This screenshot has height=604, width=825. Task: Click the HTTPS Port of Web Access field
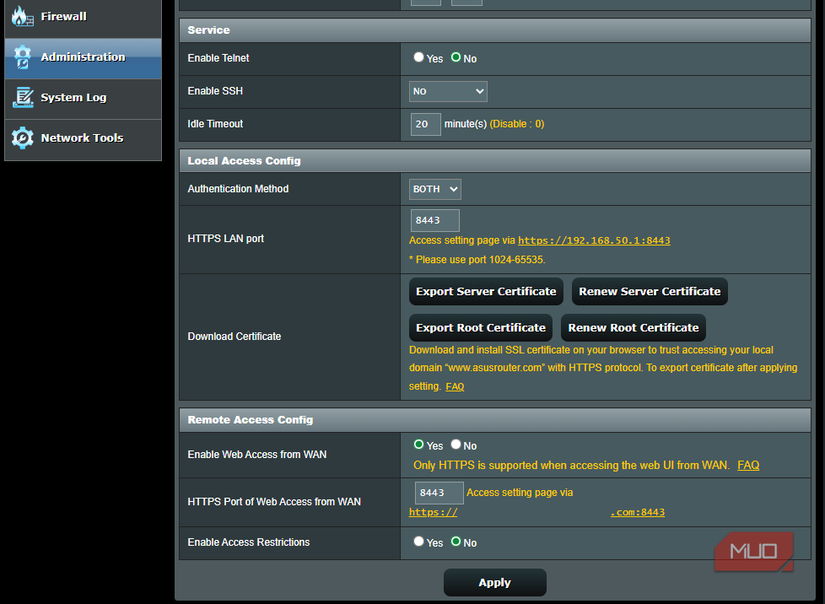pos(438,492)
